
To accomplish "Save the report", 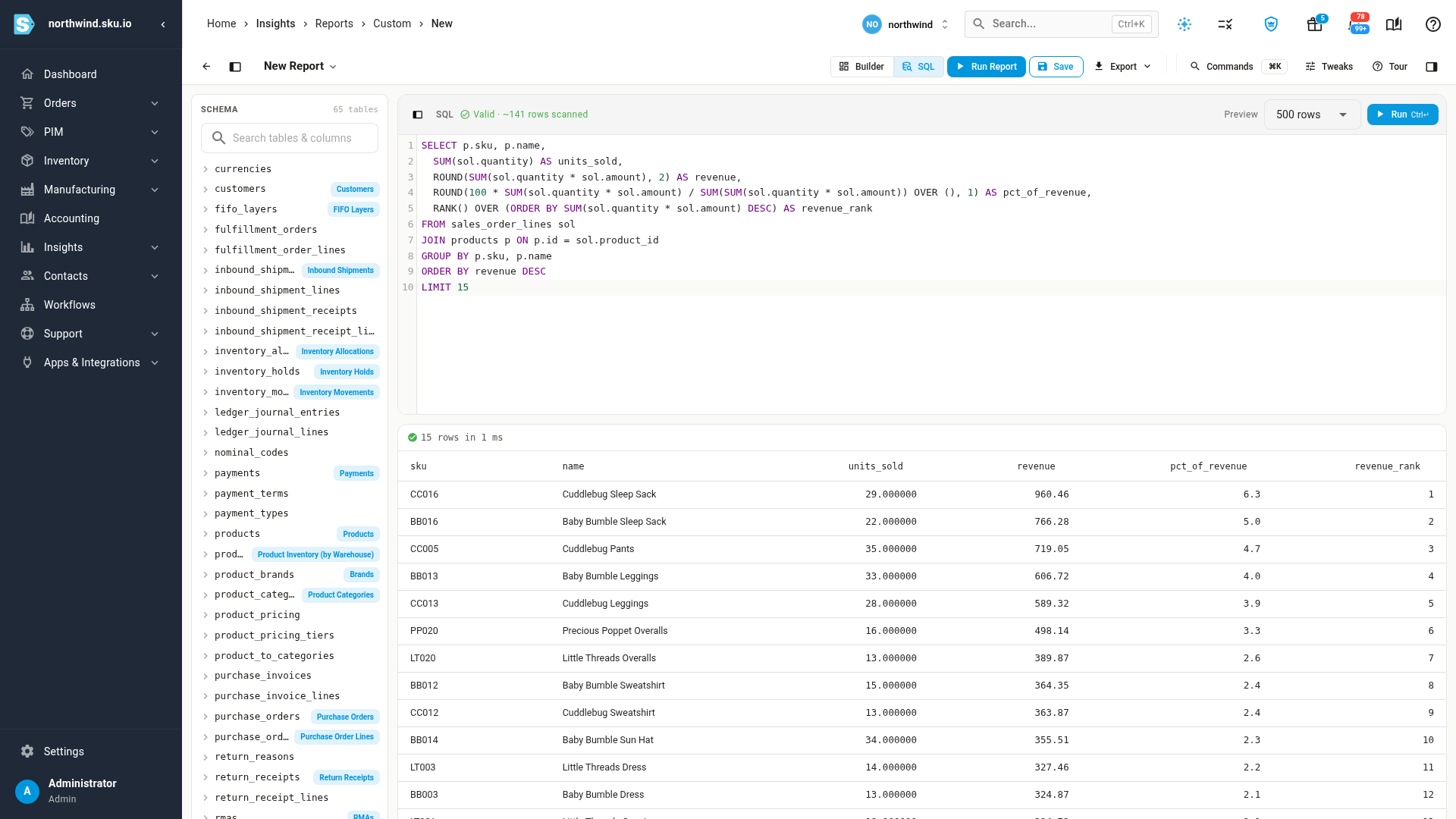I will point(1056,67).
